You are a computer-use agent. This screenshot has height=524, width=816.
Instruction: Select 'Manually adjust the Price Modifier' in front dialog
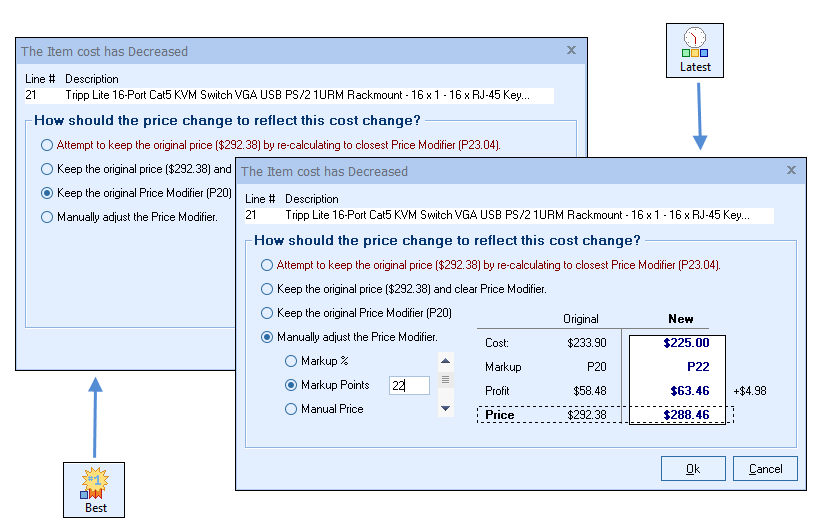(x=266, y=337)
